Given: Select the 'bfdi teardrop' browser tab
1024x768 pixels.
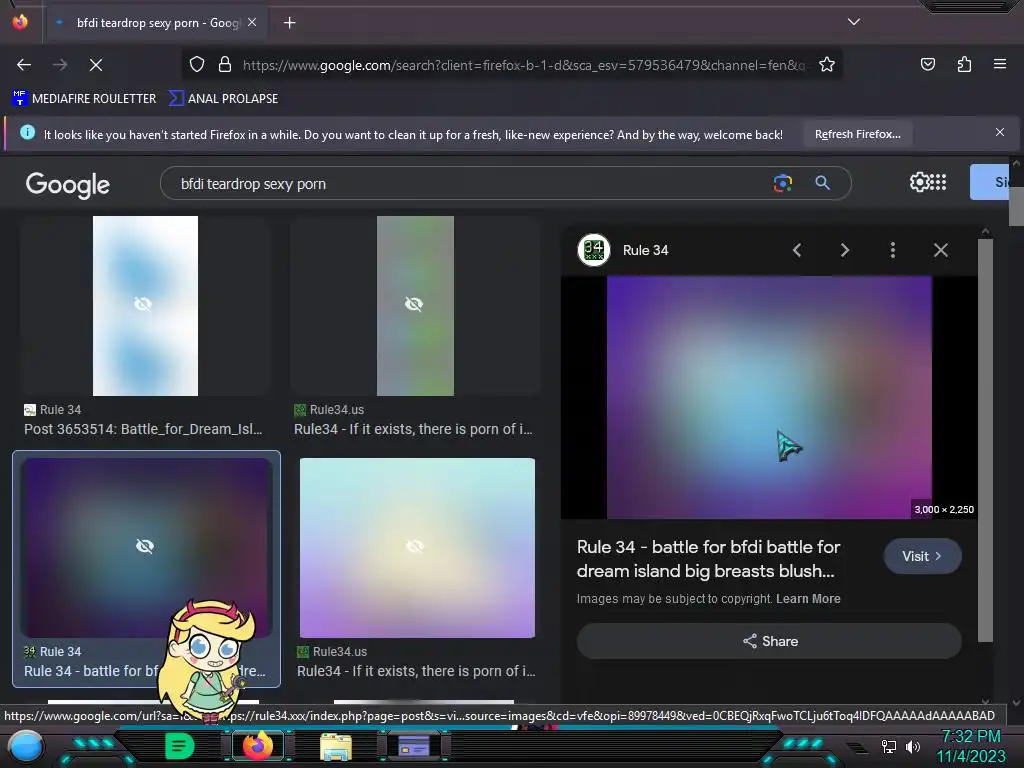Looking at the screenshot, I should pyautogui.click(x=155, y=23).
